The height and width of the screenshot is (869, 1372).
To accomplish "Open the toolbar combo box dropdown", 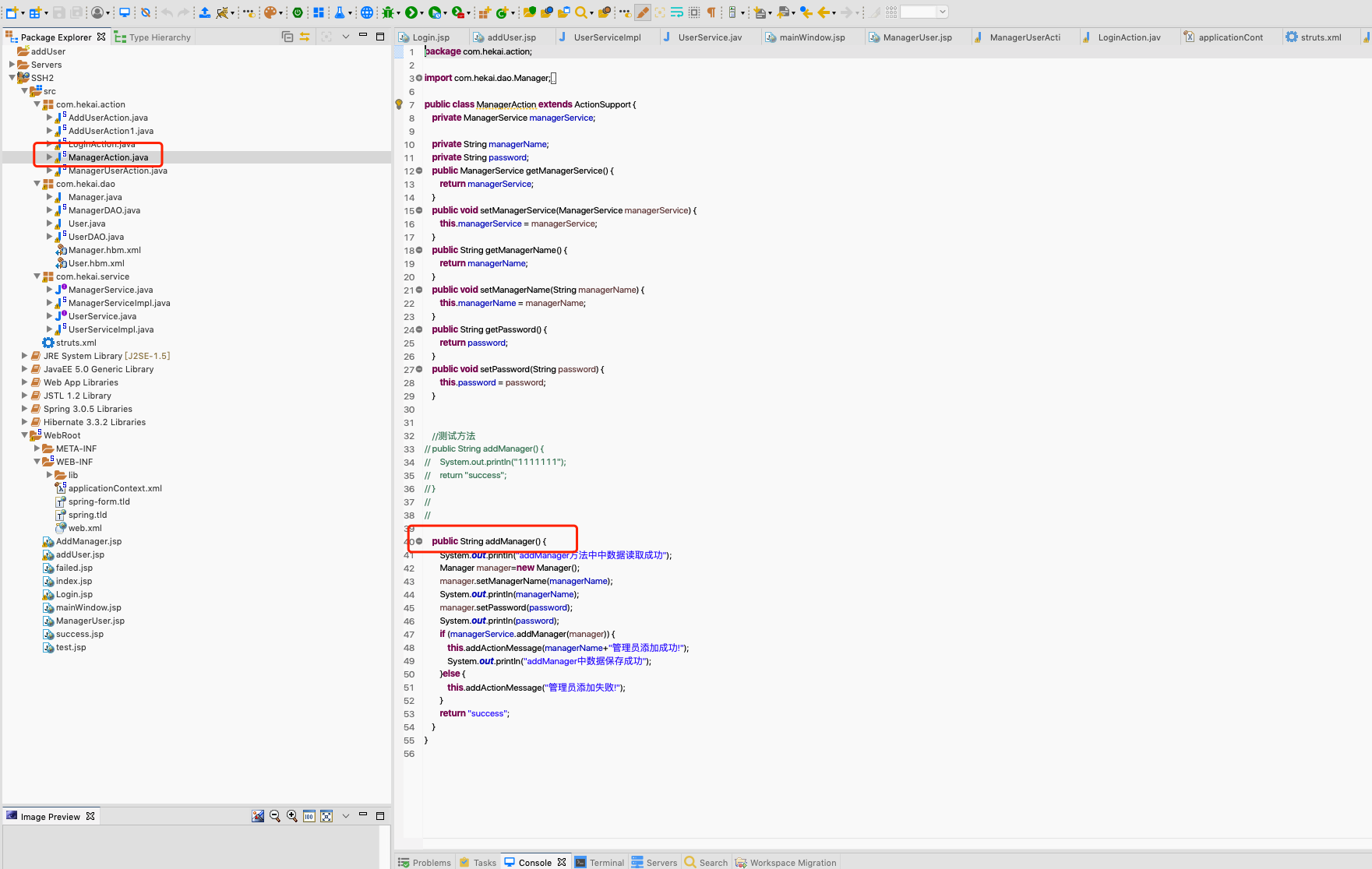I will (942, 12).
